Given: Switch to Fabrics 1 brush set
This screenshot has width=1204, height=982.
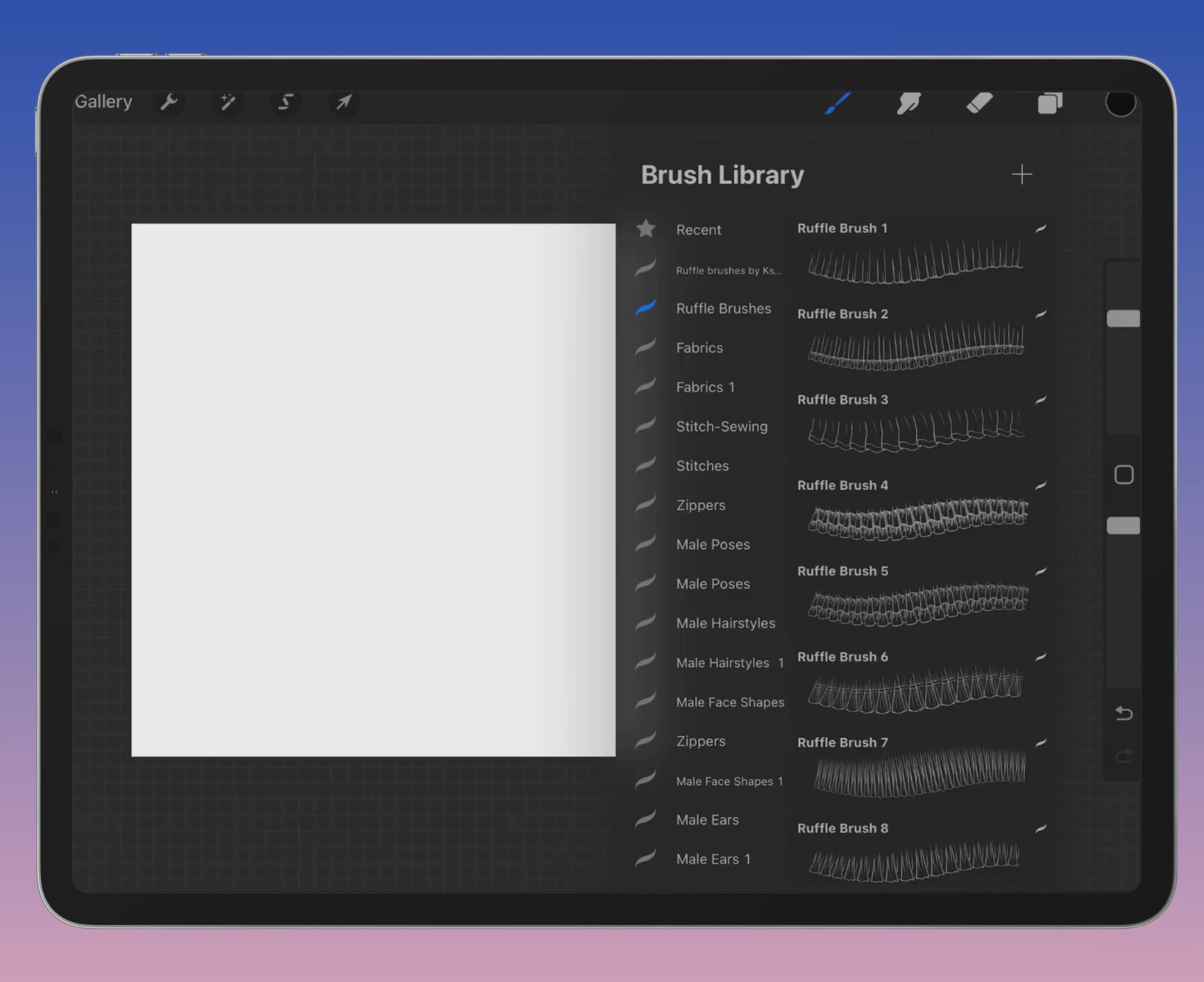Looking at the screenshot, I should point(705,387).
